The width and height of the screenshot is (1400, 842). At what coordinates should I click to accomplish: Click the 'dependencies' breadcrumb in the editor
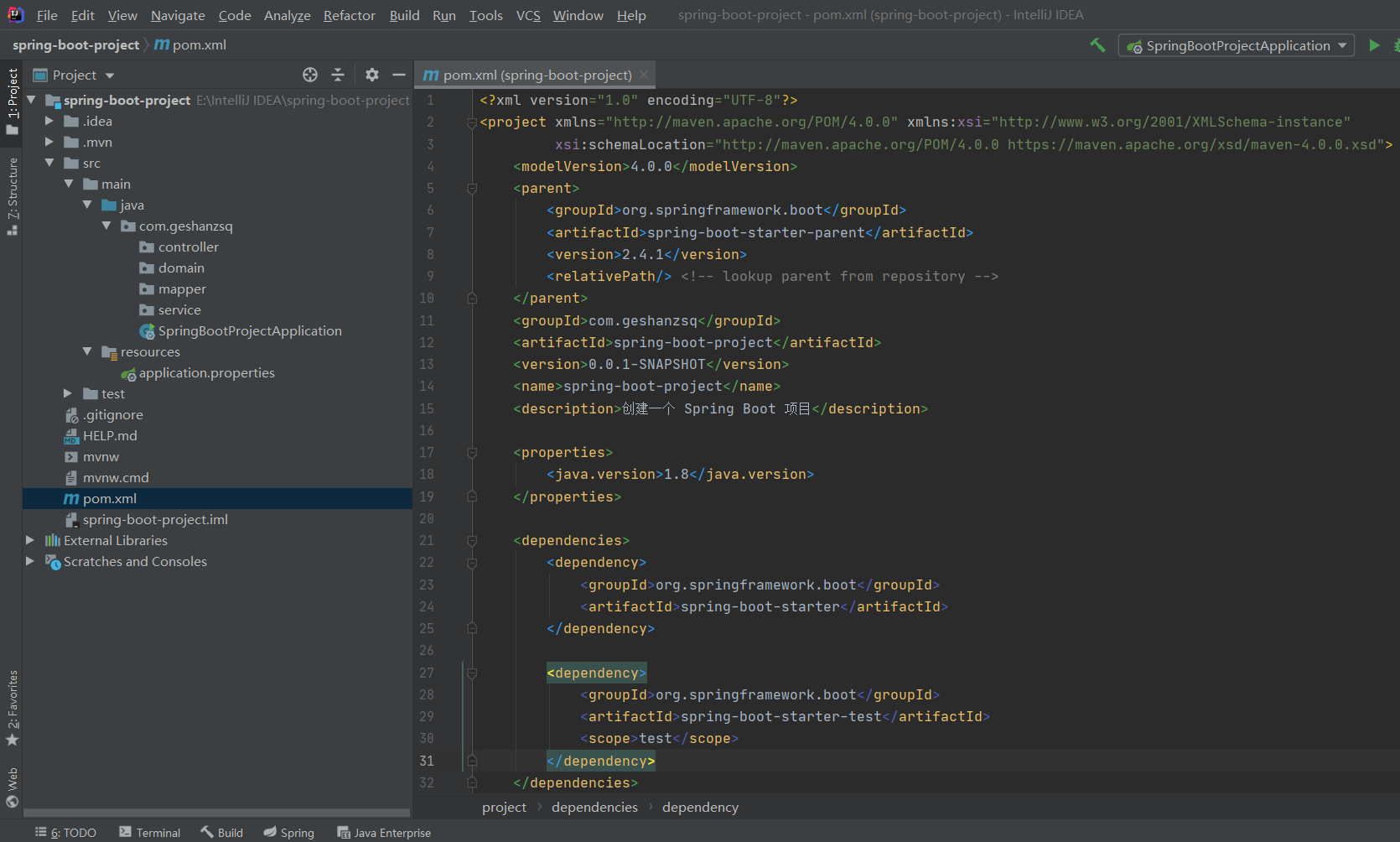[x=594, y=807]
